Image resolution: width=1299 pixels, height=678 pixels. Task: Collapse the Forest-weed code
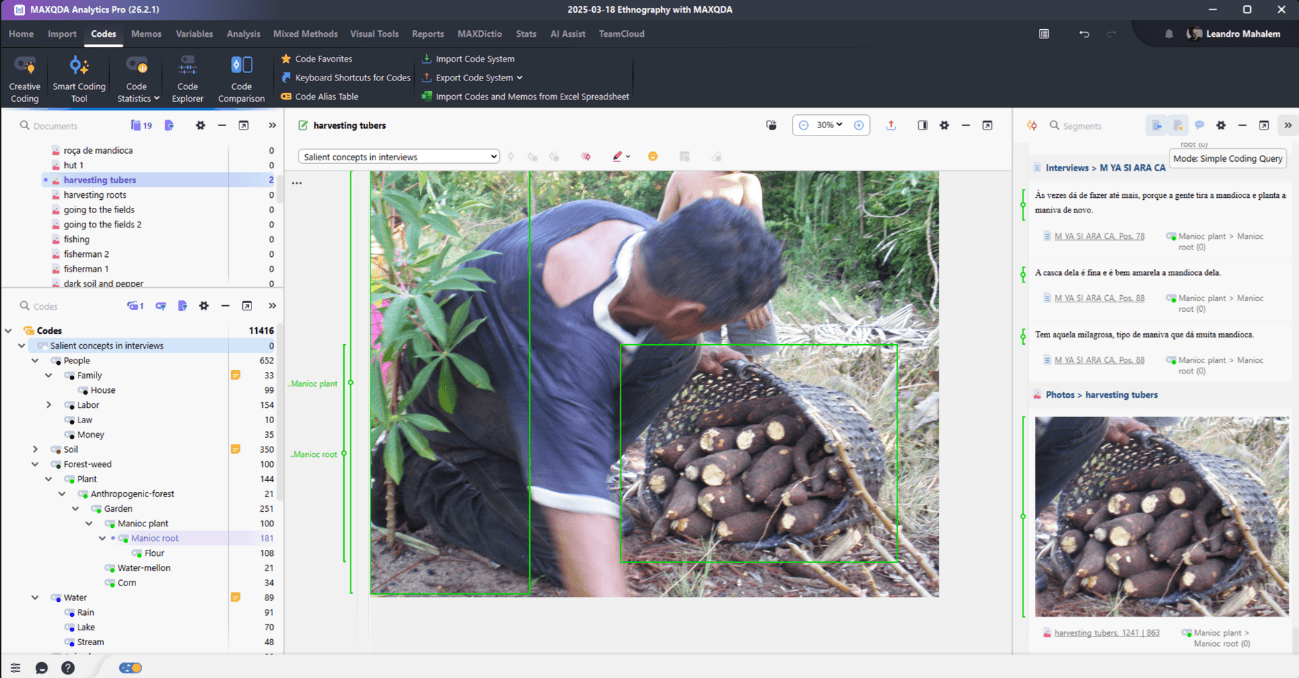click(x=35, y=464)
